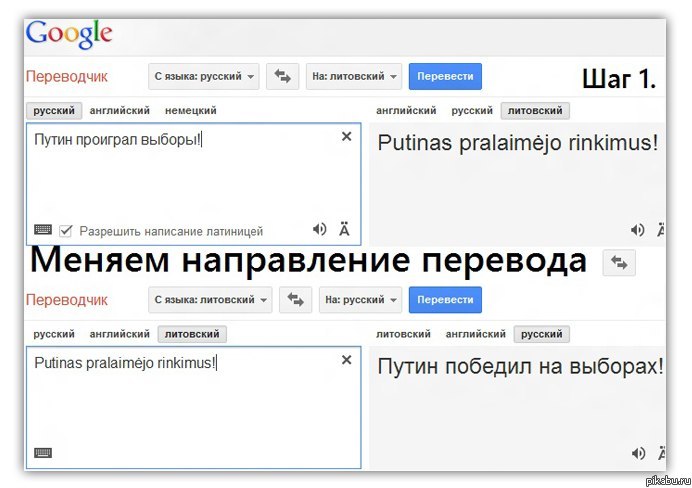Click into 'Putinas pralaimėjo rinkimus!' input field
Image resolution: width=692 pixels, height=488 pixels.
click(x=193, y=407)
